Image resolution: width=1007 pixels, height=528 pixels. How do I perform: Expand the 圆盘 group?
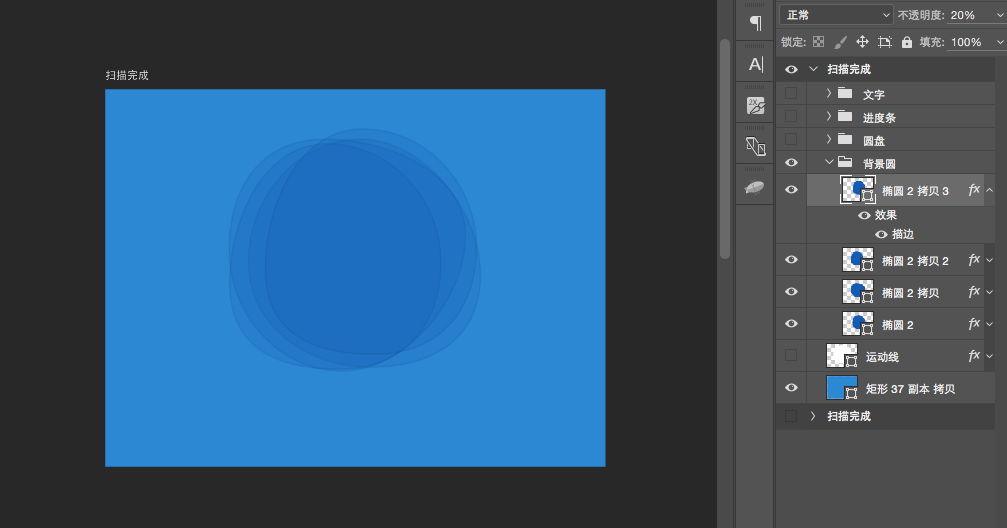click(x=828, y=139)
